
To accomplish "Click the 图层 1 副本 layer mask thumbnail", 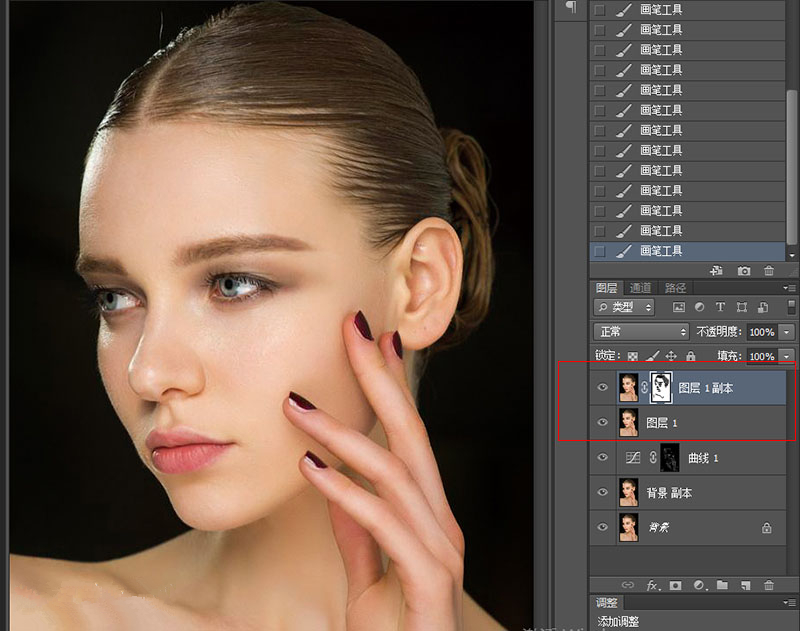I will pos(662,387).
